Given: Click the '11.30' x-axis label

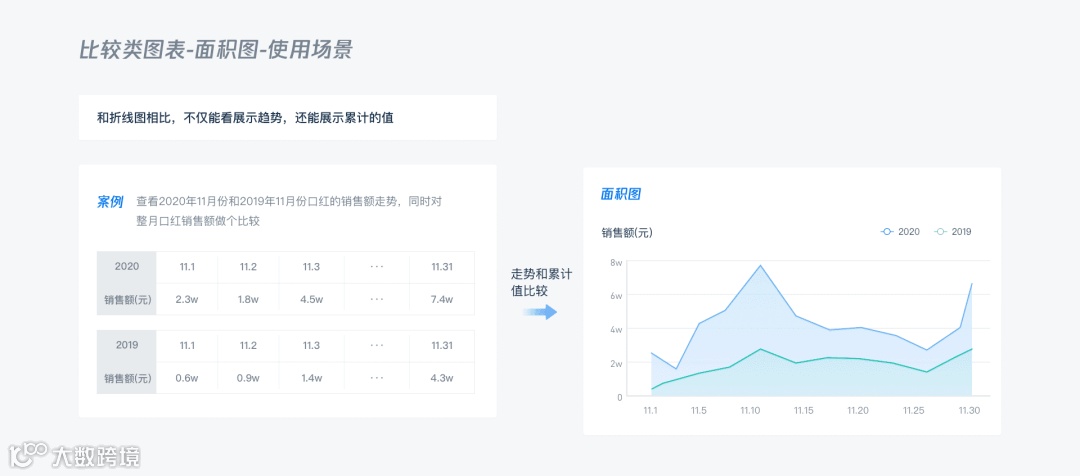Looking at the screenshot, I should (969, 411).
